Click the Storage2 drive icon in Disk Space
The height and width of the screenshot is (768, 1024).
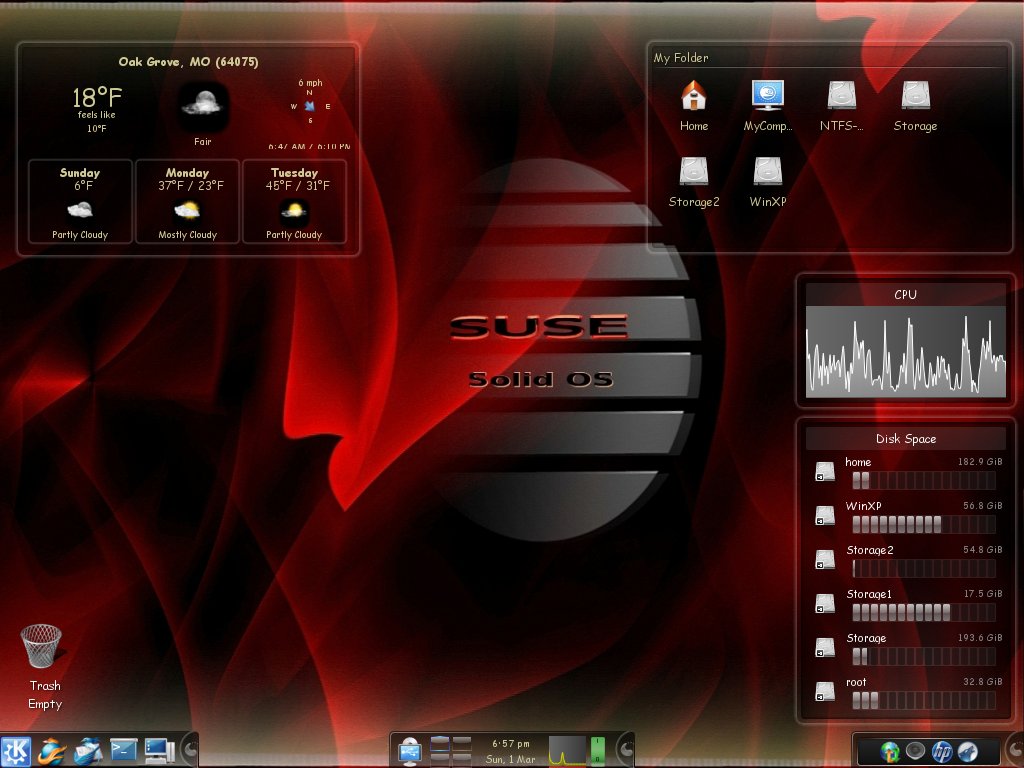[x=825, y=560]
